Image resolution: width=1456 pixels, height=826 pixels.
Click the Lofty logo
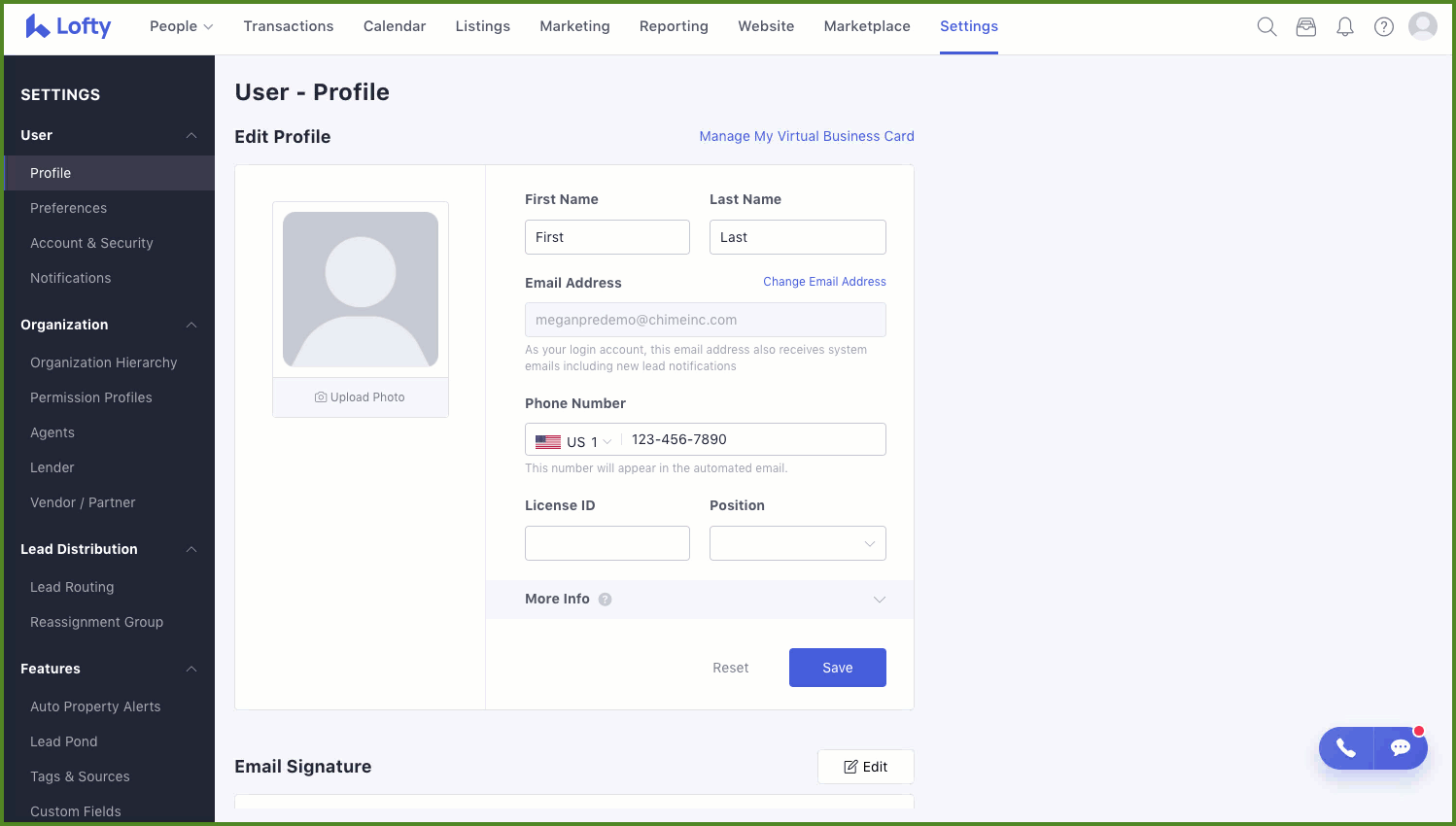click(67, 26)
